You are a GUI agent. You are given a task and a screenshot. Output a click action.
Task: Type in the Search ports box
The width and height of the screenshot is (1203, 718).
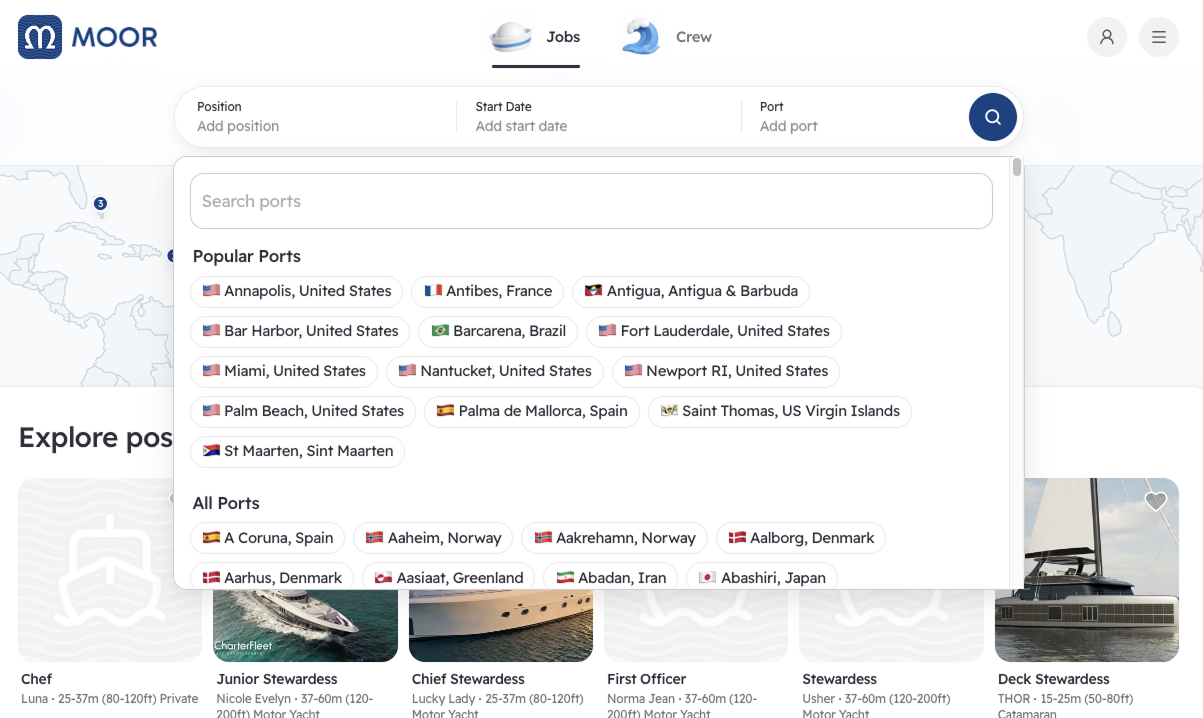(591, 201)
